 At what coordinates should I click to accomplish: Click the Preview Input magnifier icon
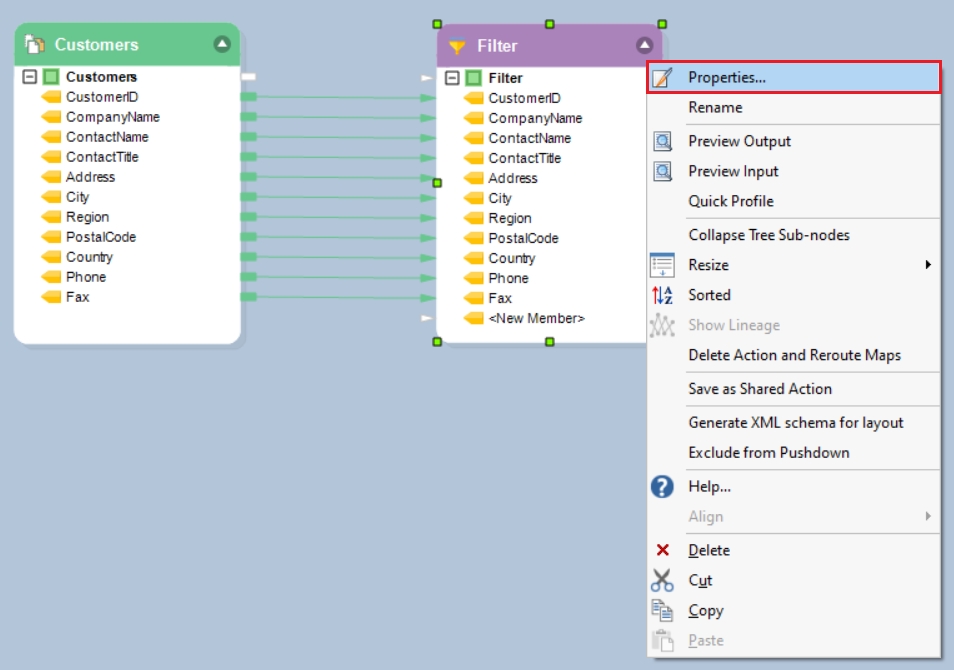point(662,171)
